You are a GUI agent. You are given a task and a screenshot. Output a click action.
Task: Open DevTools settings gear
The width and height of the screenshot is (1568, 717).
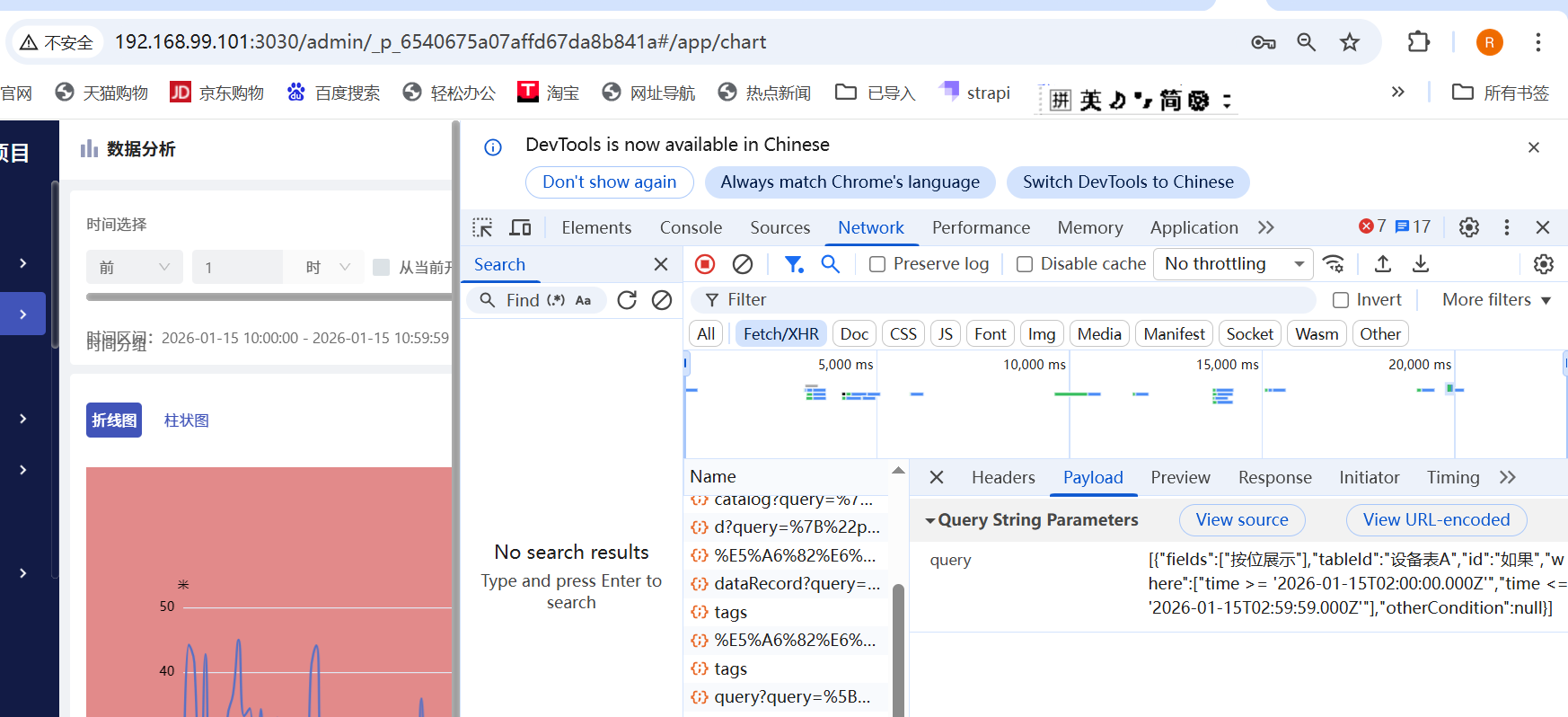(x=1469, y=227)
